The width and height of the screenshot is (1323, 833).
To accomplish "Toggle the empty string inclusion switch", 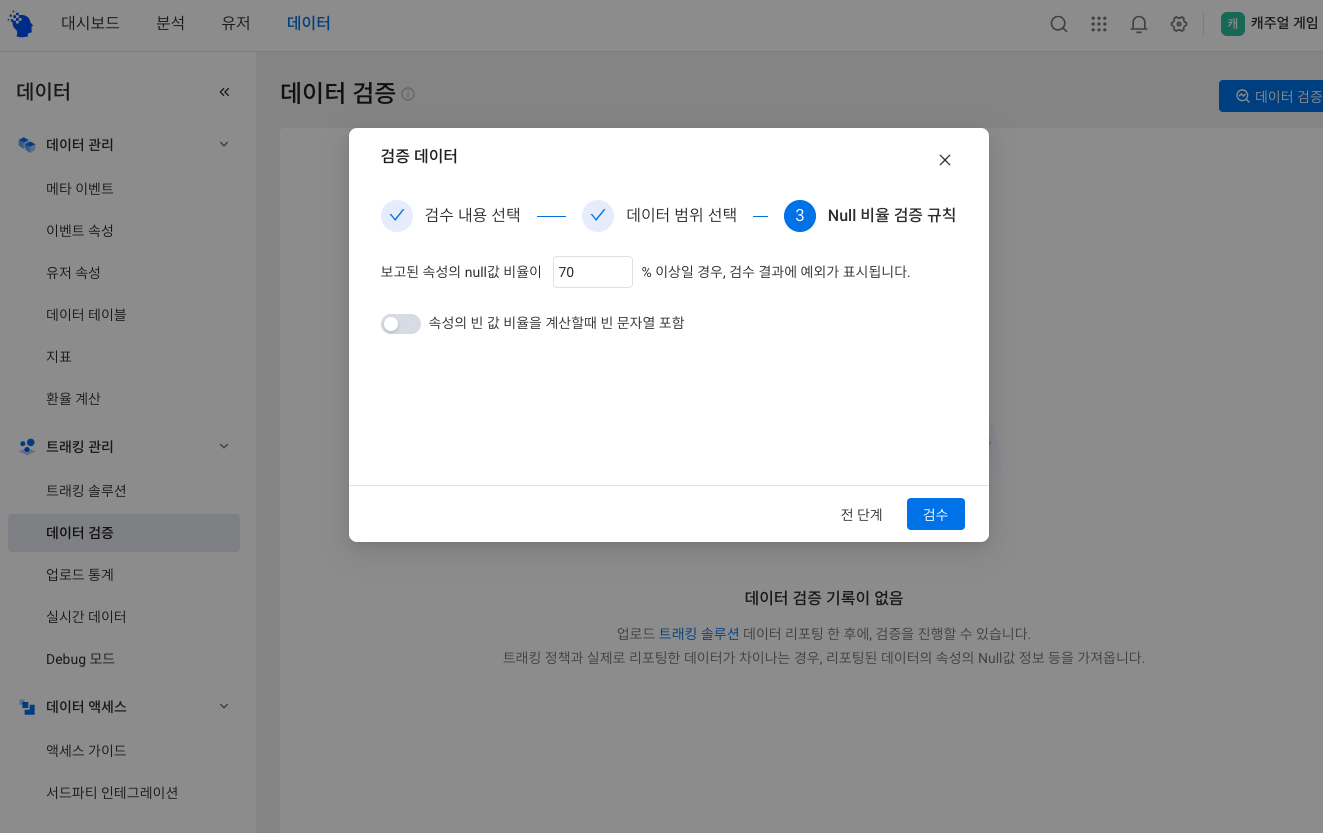I will tap(400, 323).
